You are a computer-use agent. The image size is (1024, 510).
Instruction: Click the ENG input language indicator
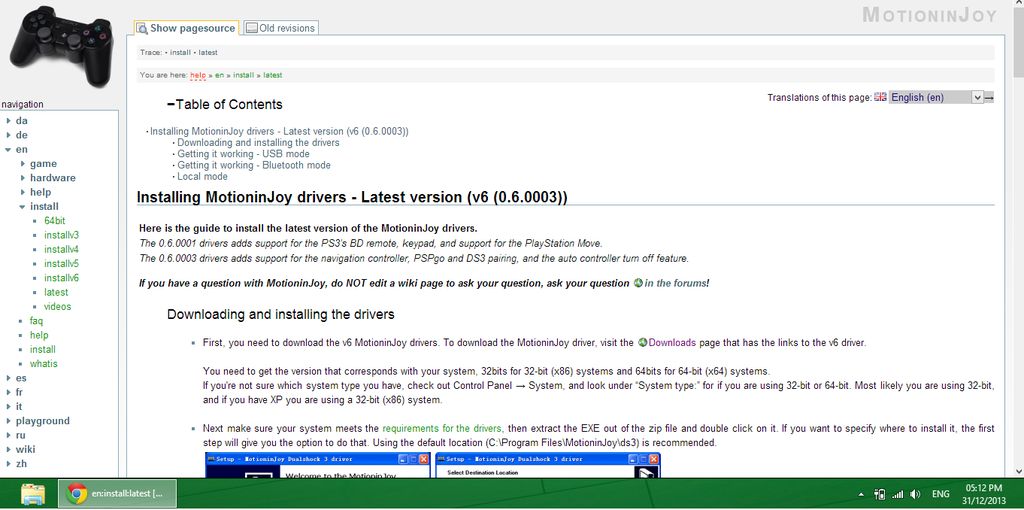[940, 494]
